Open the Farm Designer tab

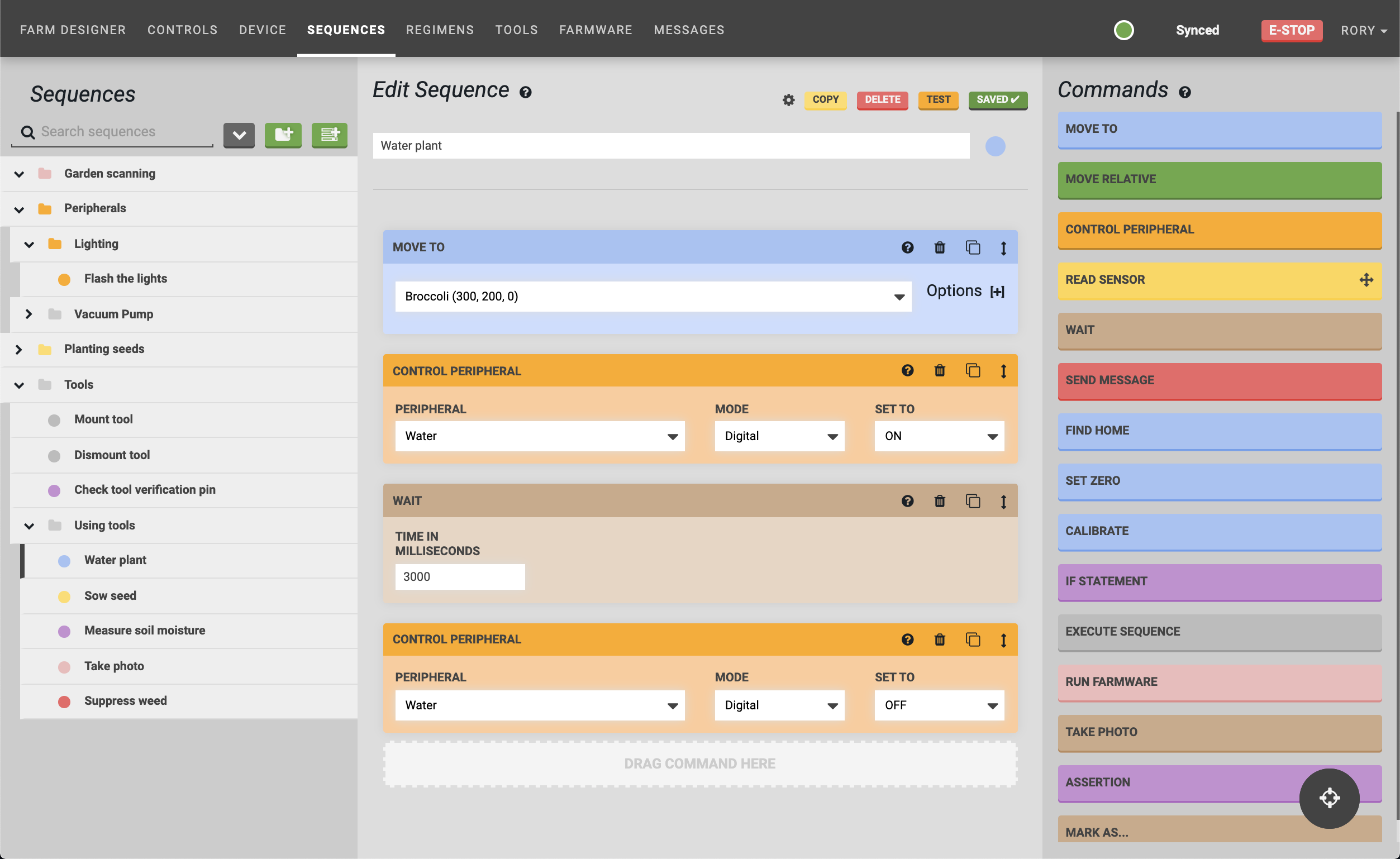pyautogui.click(x=73, y=30)
